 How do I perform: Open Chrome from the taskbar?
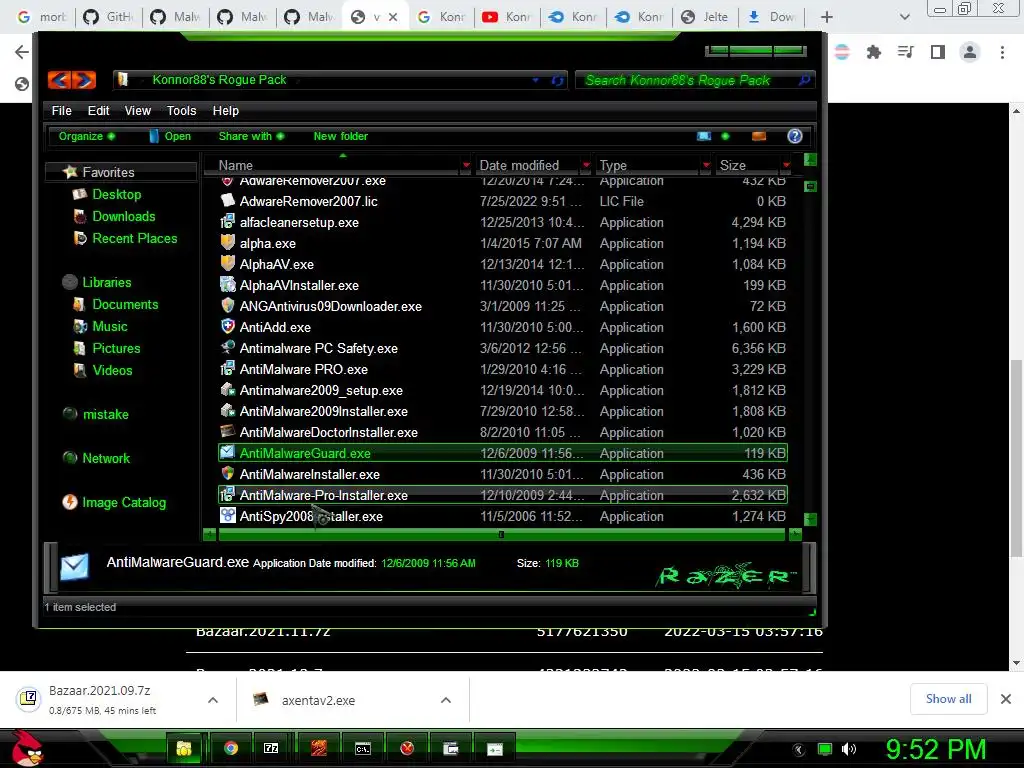coord(231,748)
